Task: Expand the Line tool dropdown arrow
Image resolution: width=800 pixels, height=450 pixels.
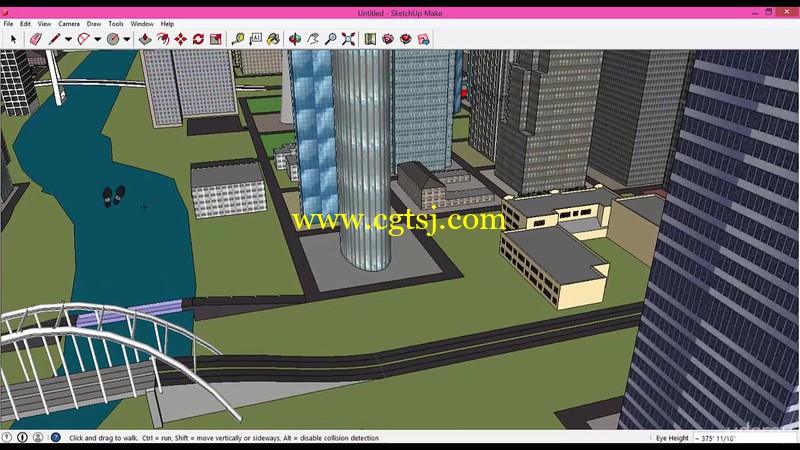Action: (x=68, y=39)
